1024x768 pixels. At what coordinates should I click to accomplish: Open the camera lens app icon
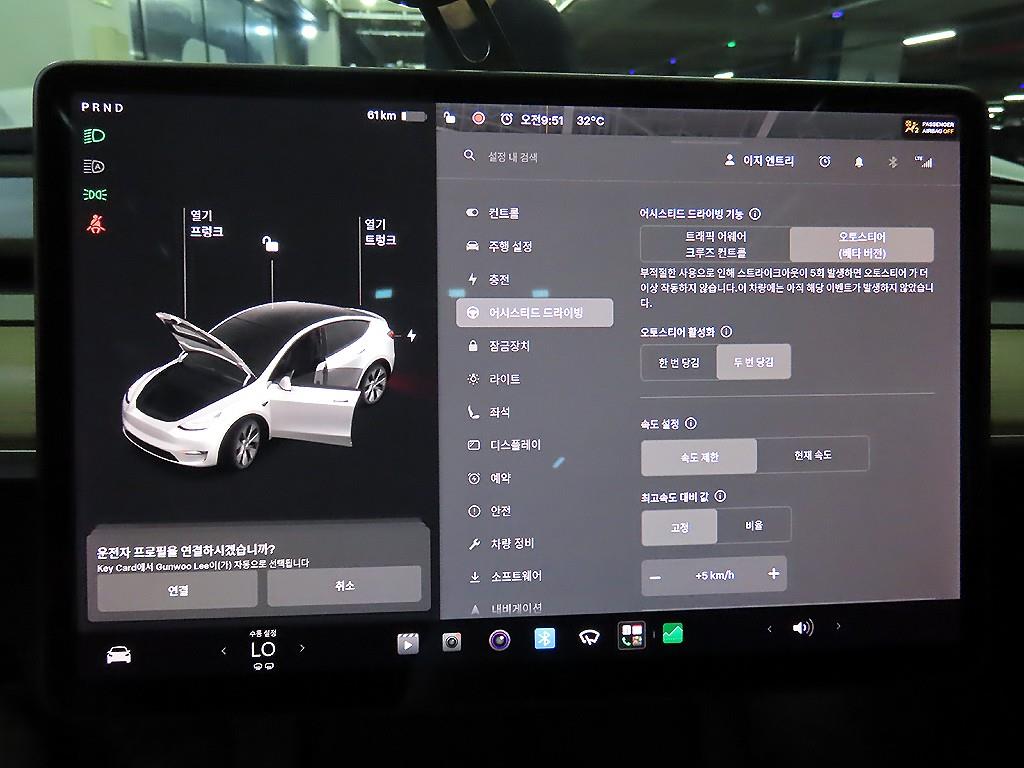500,639
